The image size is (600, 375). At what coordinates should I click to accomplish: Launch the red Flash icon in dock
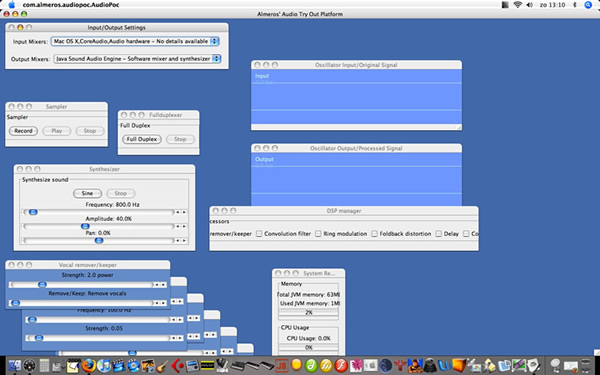341,366
